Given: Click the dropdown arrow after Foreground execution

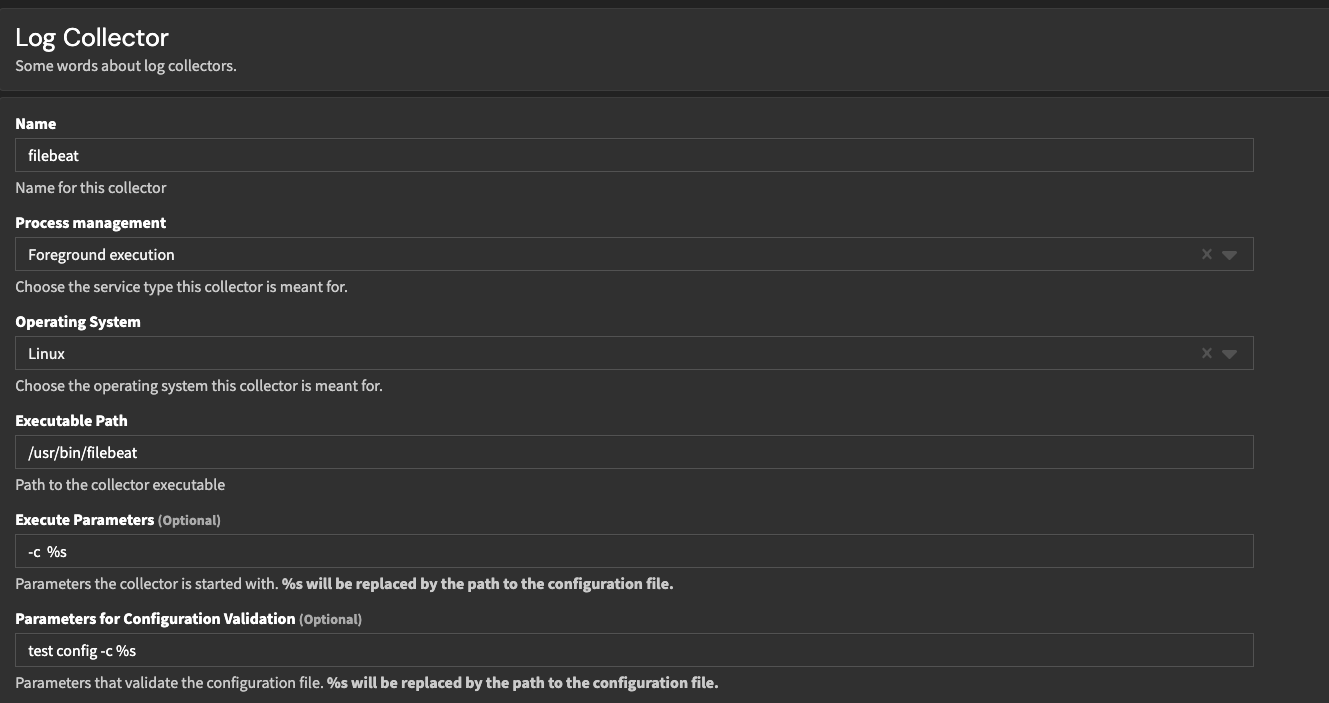Looking at the screenshot, I should tap(1231, 253).
